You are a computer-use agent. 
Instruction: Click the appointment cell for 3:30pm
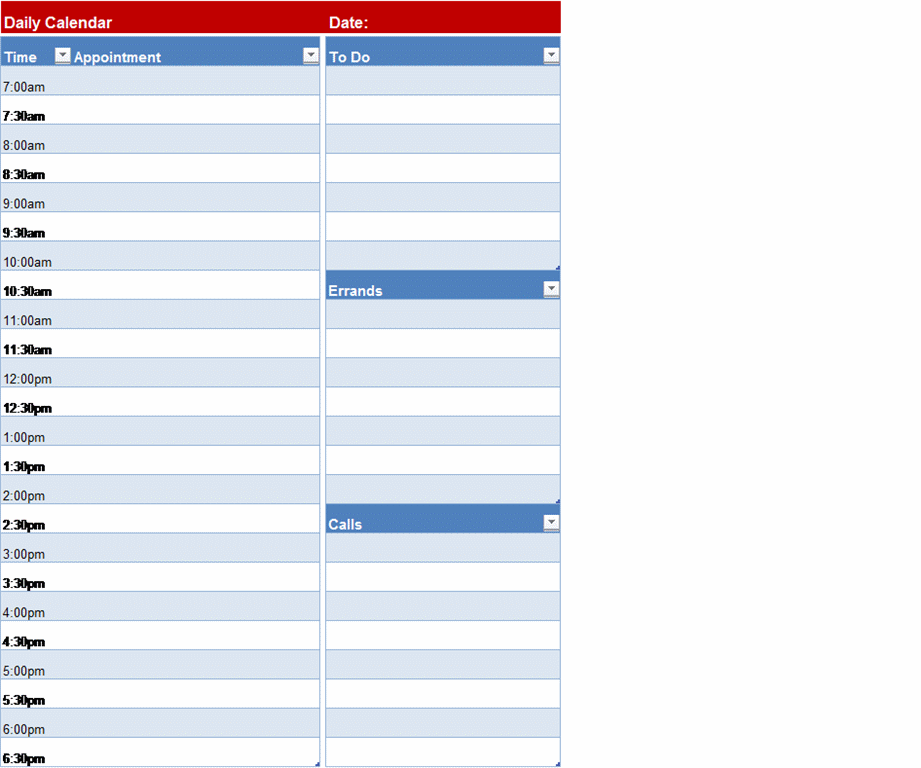coord(196,577)
